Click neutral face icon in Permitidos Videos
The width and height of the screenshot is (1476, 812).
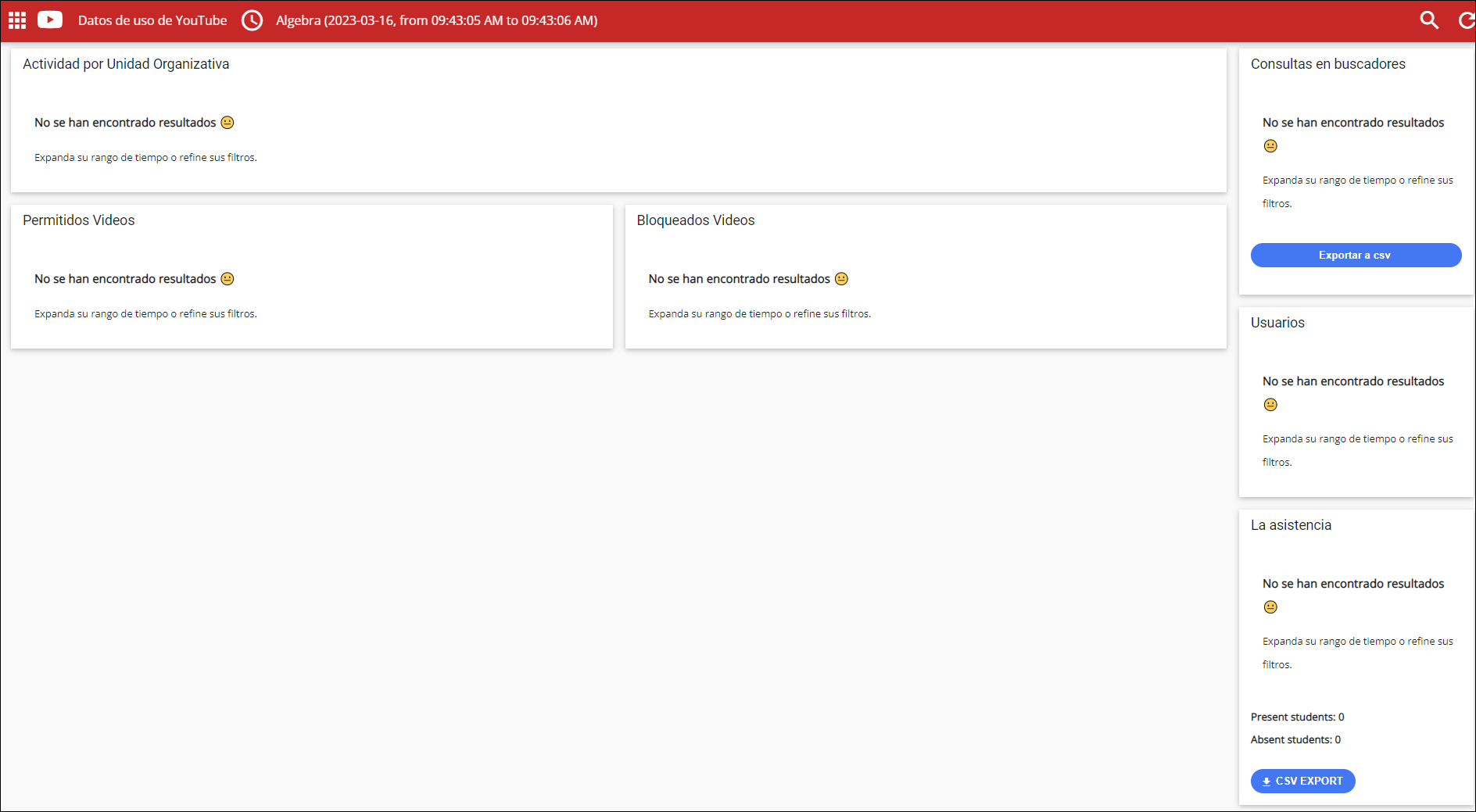pyautogui.click(x=227, y=279)
